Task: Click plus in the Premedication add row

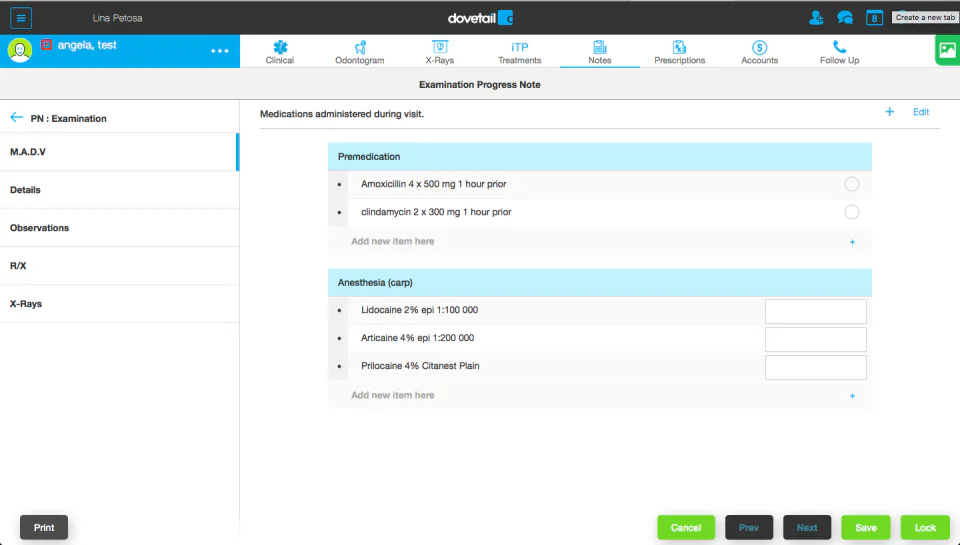Action: (x=852, y=242)
